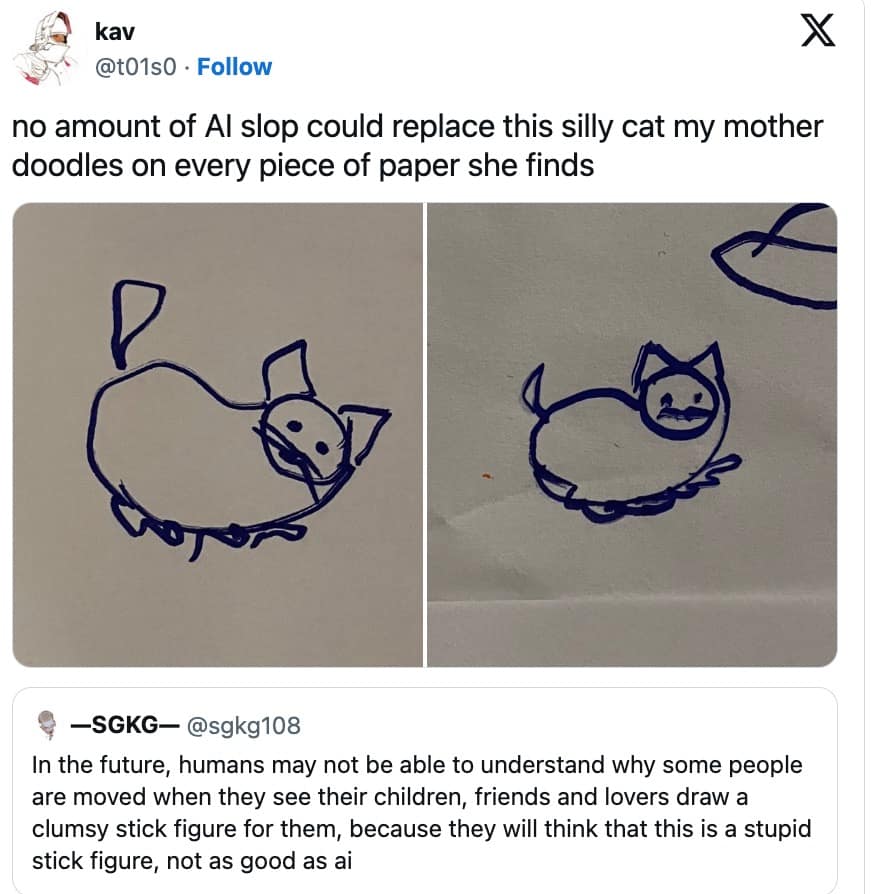876x894 pixels.
Task: Click the tweet text about AI slop
Action: pos(417,145)
